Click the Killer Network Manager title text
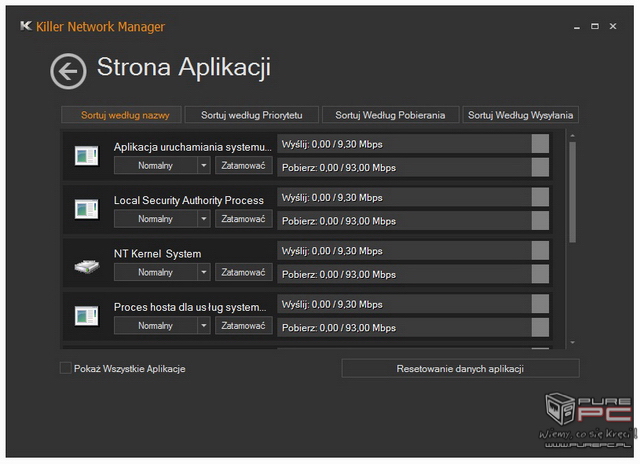Viewport: 640px width, 464px height. [100, 27]
